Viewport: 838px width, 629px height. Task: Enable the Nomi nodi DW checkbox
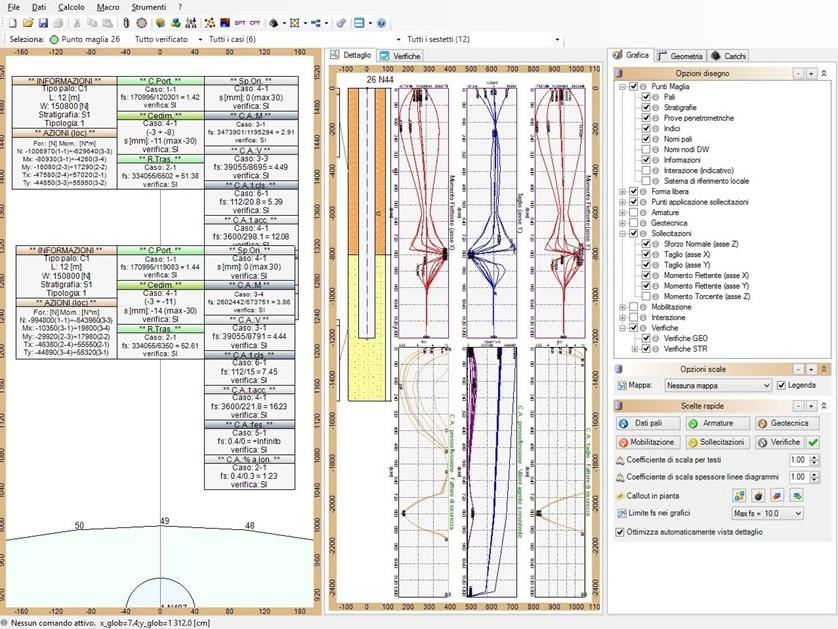pyautogui.click(x=645, y=149)
